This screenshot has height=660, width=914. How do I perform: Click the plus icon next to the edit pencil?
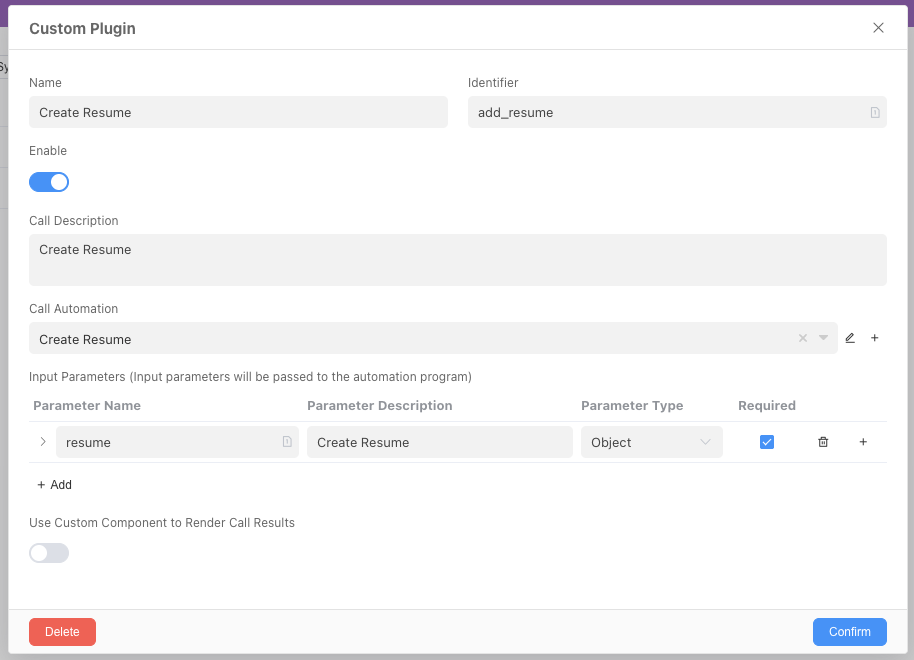[874, 338]
